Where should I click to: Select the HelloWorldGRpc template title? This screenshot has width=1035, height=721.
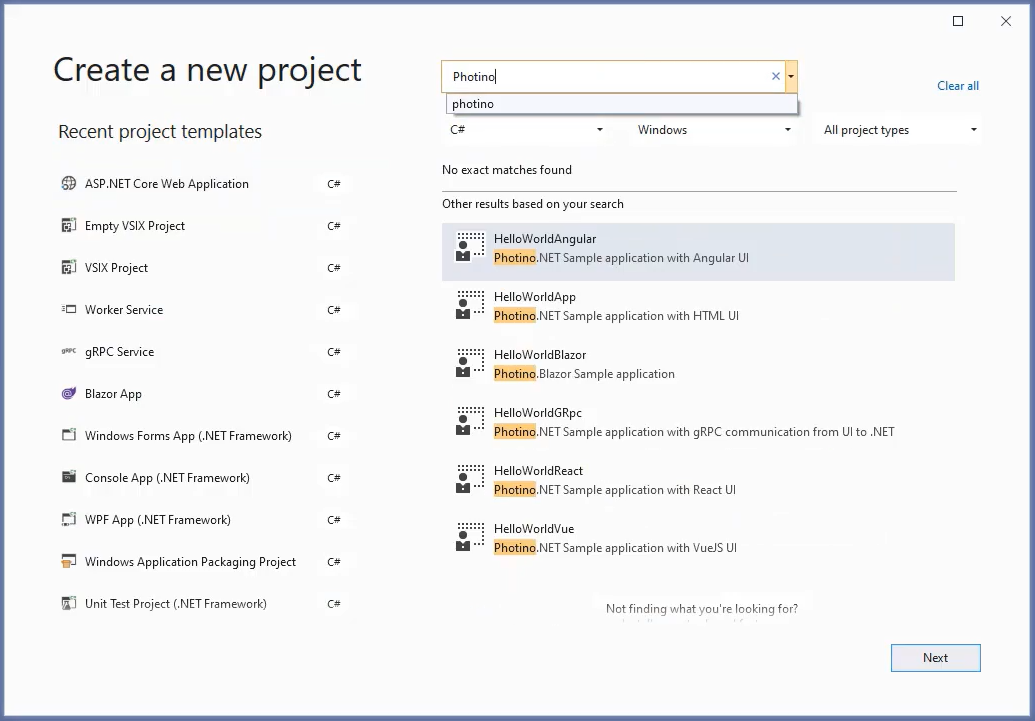(538, 413)
